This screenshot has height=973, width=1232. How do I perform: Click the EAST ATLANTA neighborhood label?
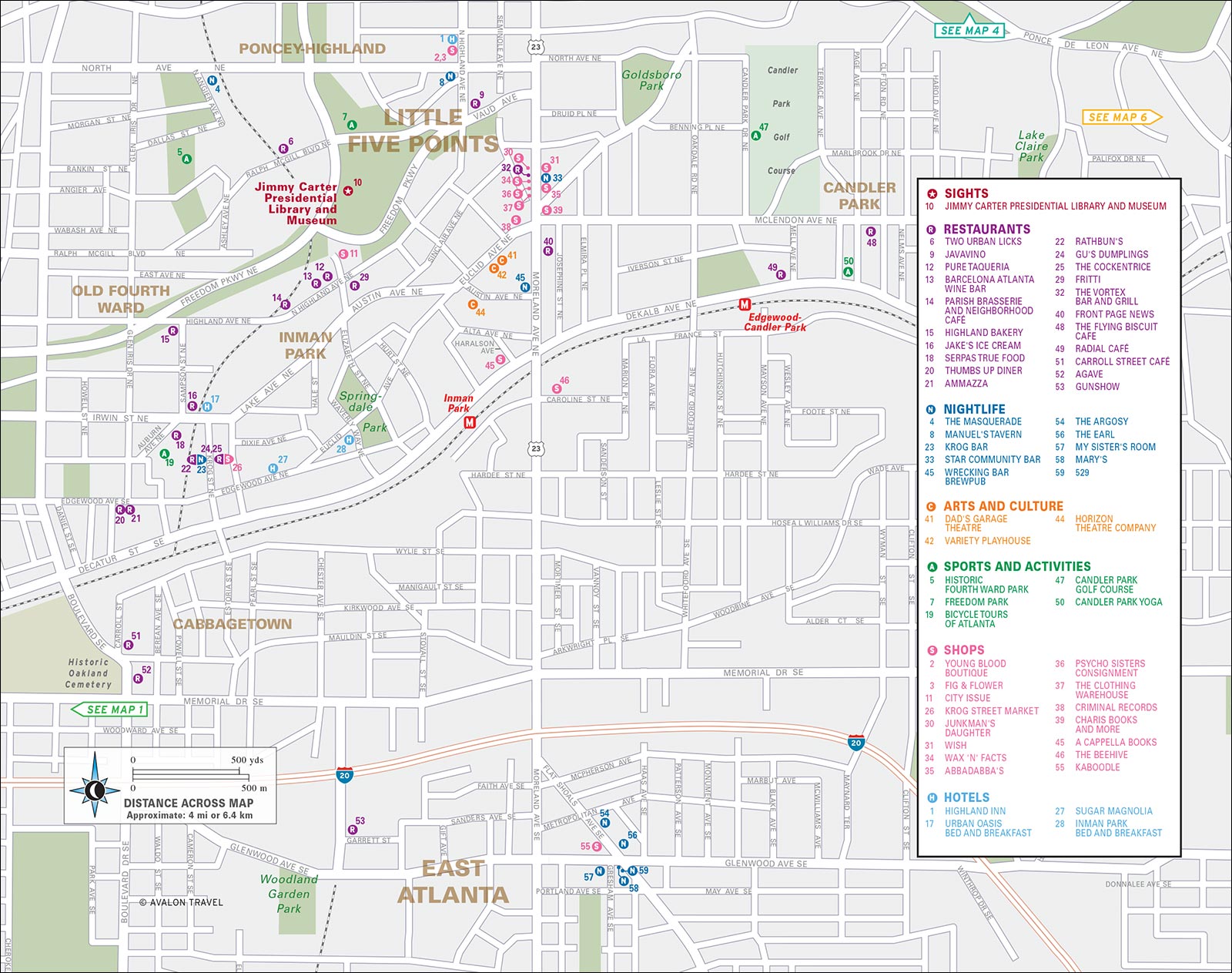pos(454,881)
